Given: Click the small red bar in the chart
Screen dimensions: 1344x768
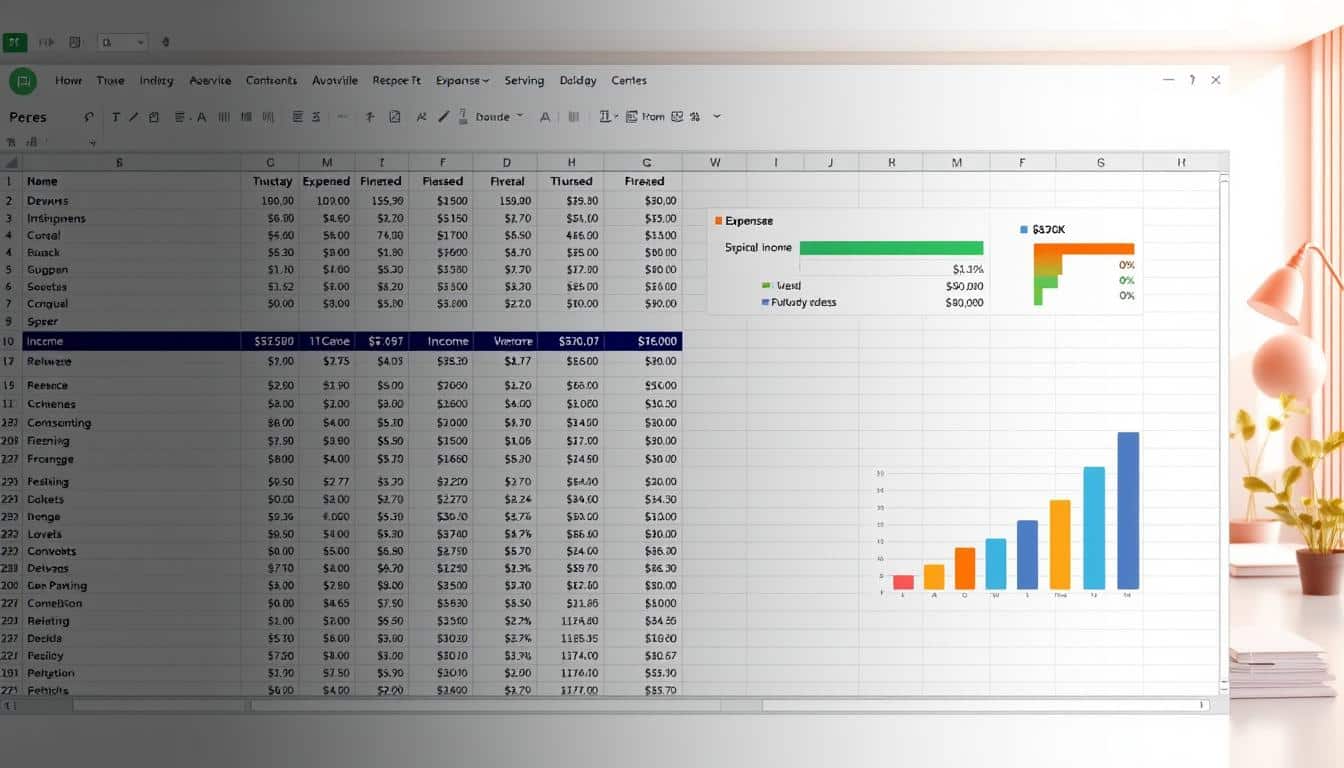Looking at the screenshot, I should [903, 582].
